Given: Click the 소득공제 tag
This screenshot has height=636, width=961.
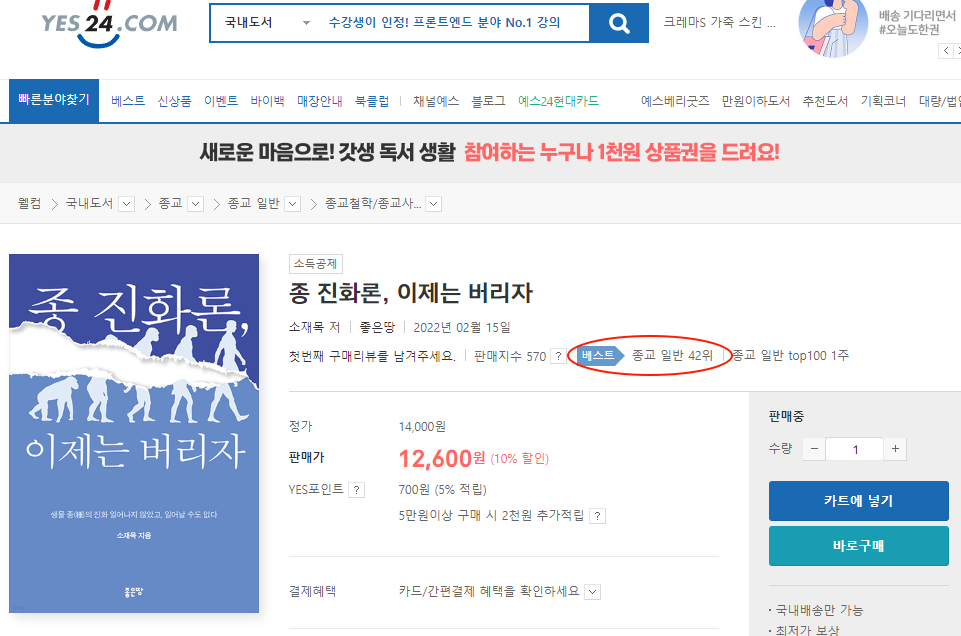Looking at the screenshot, I should click(x=316, y=264).
